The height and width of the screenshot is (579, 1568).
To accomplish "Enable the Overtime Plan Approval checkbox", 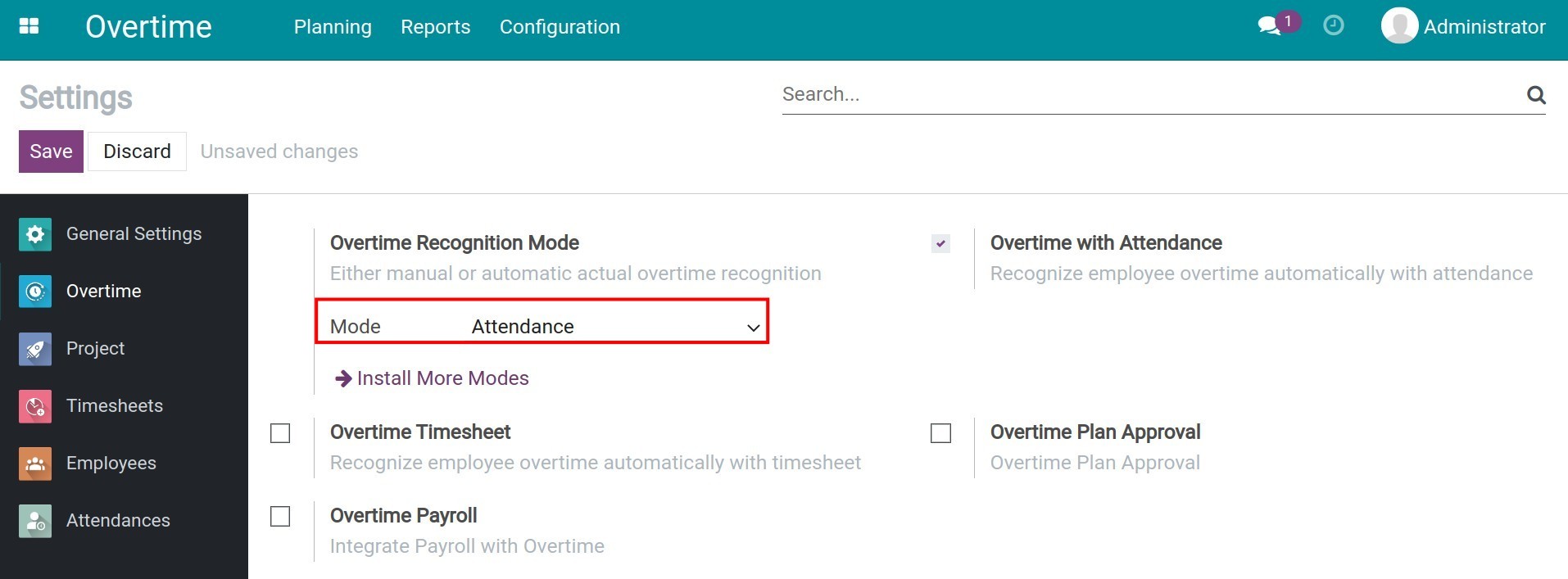I will (x=940, y=433).
